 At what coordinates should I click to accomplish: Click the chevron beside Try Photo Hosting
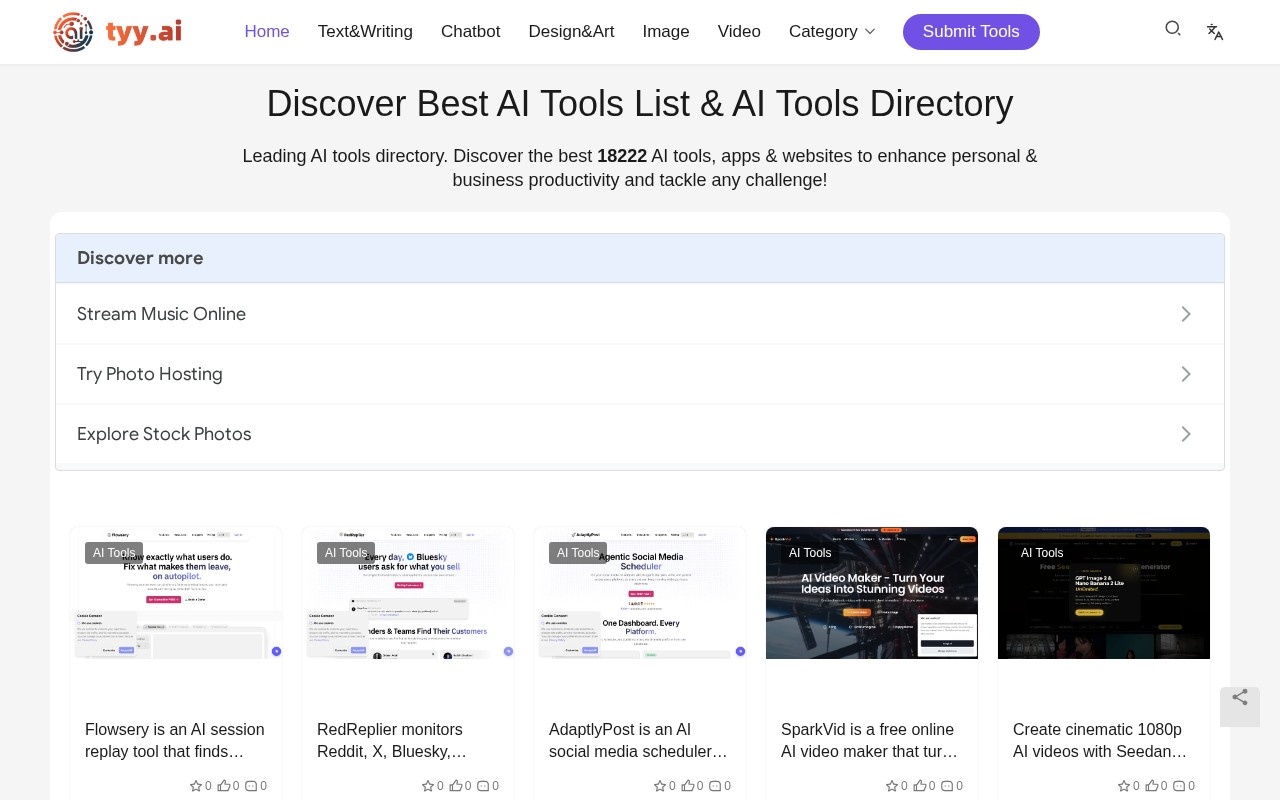(x=1186, y=374)
